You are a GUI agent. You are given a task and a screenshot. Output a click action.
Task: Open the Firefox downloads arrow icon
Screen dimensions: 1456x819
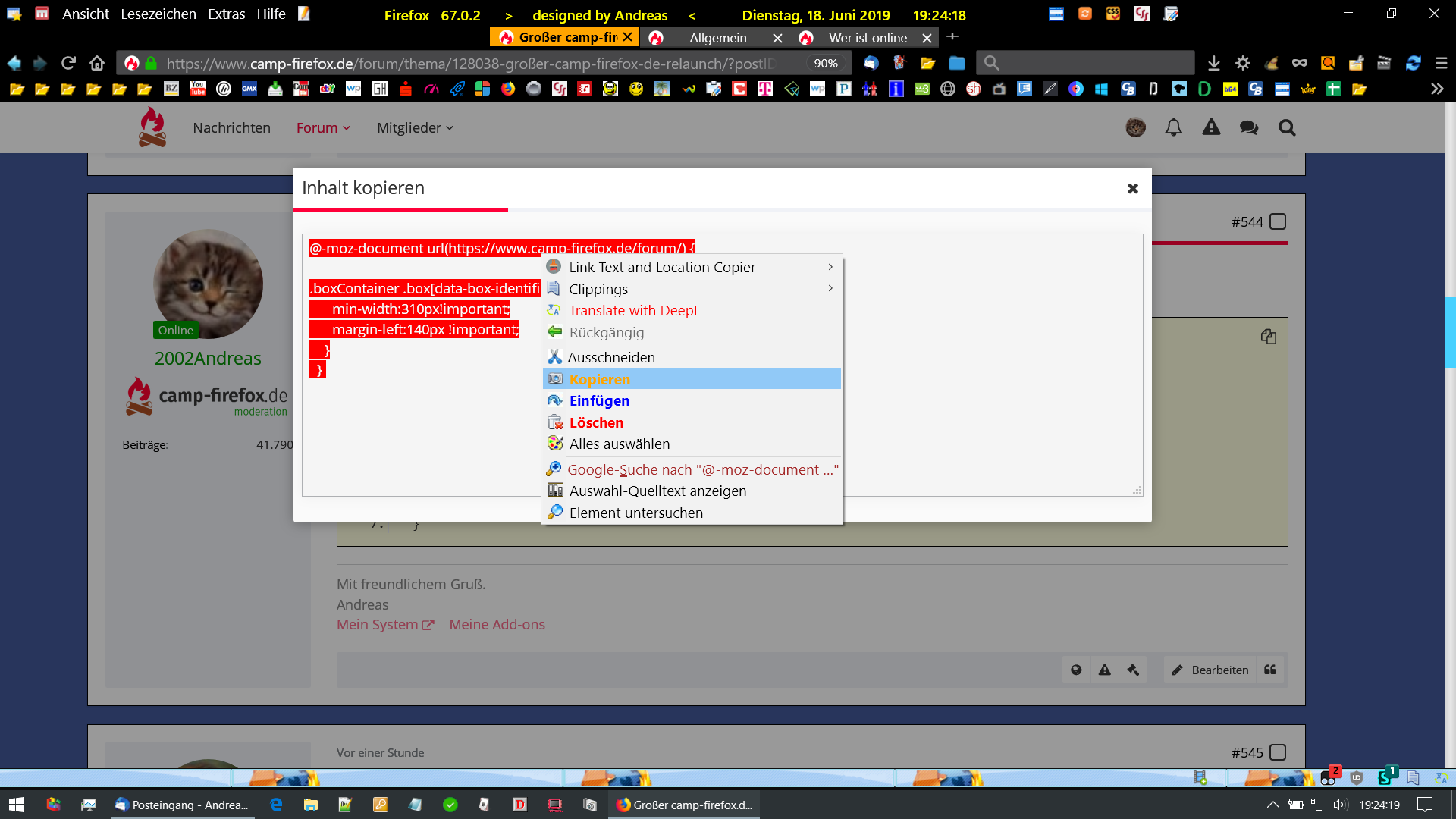point(1213,63)
